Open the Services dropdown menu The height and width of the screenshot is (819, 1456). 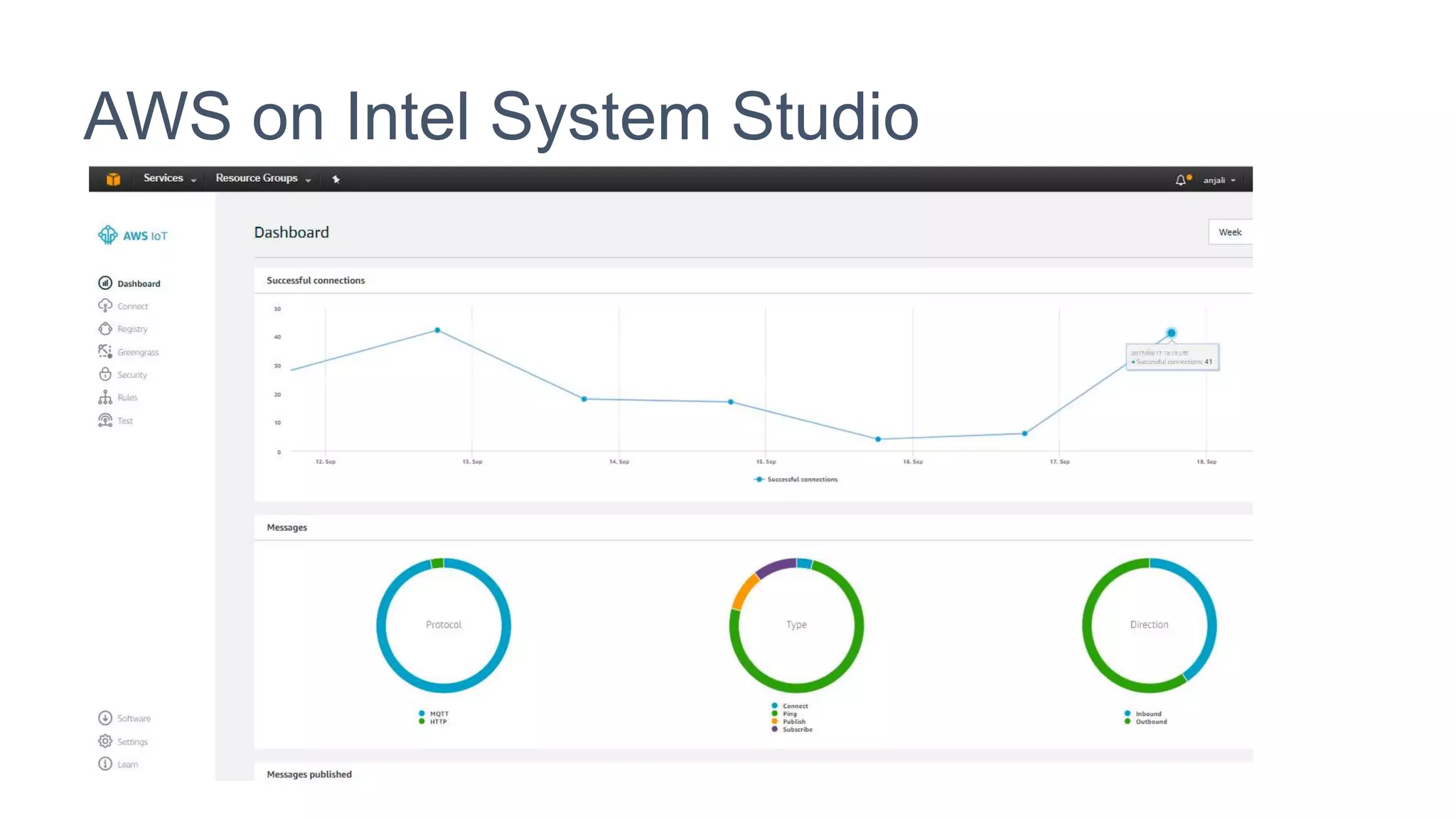pyautogui.click(x=170, y=178)
